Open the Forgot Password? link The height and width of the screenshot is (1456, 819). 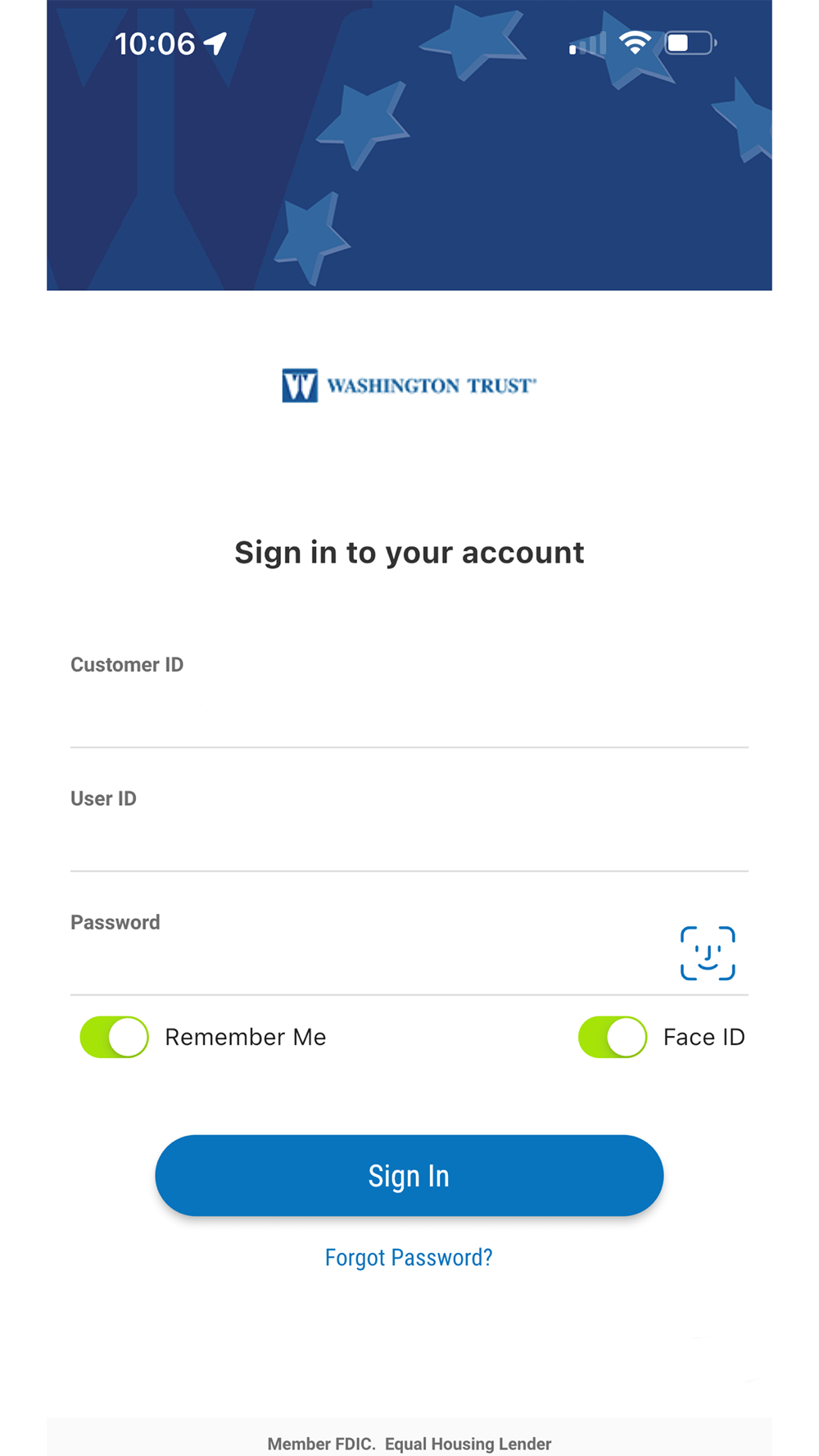[409, 1257]
